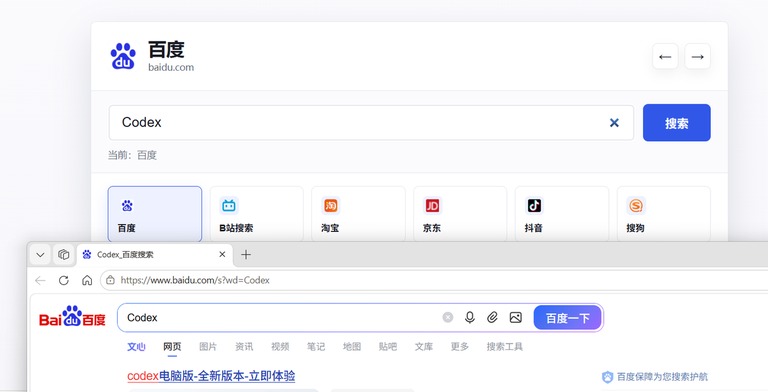This screenshot has width=768, height=392.
Task: Click the 当前：百度 status text
Action: (132, 155)
